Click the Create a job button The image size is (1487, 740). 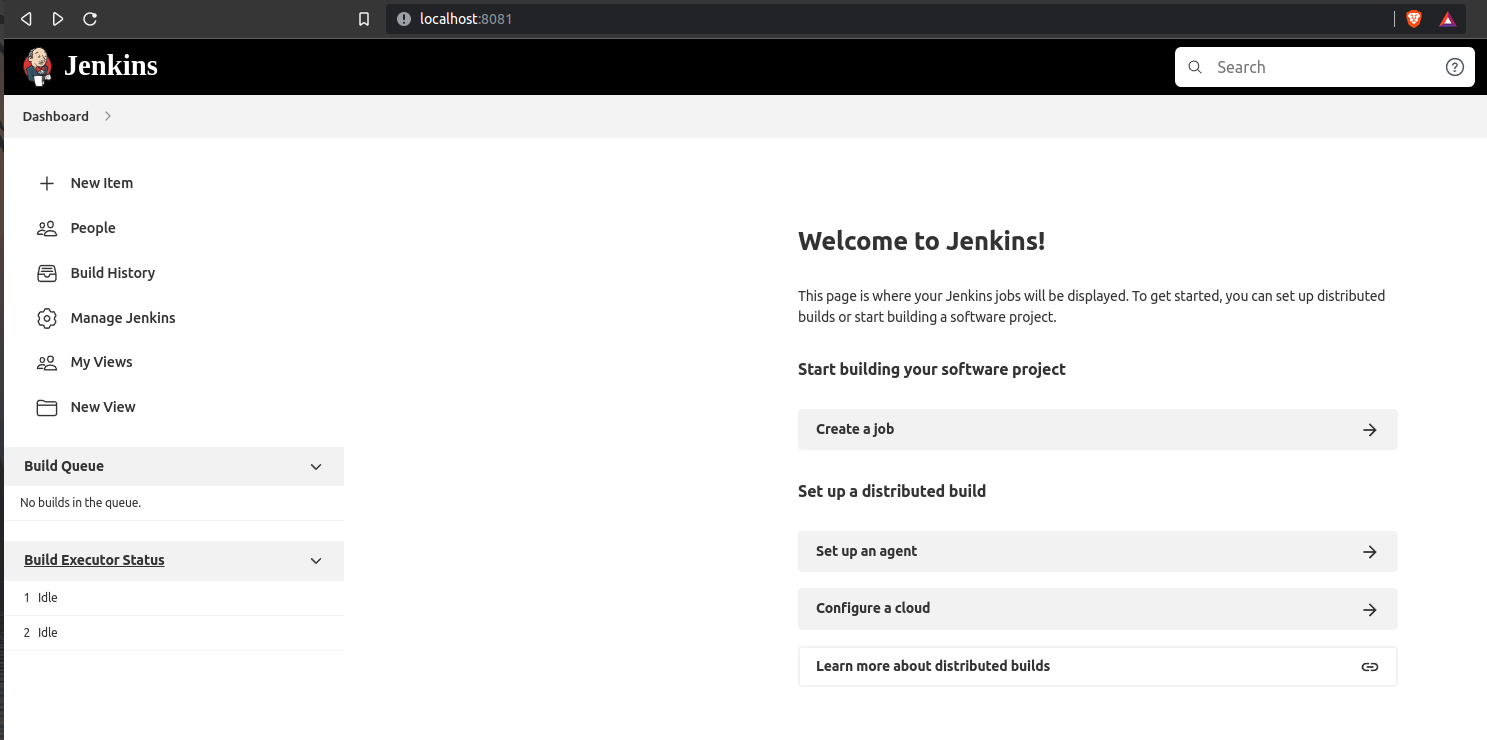pyautogui.click(x=1098, y=429)
